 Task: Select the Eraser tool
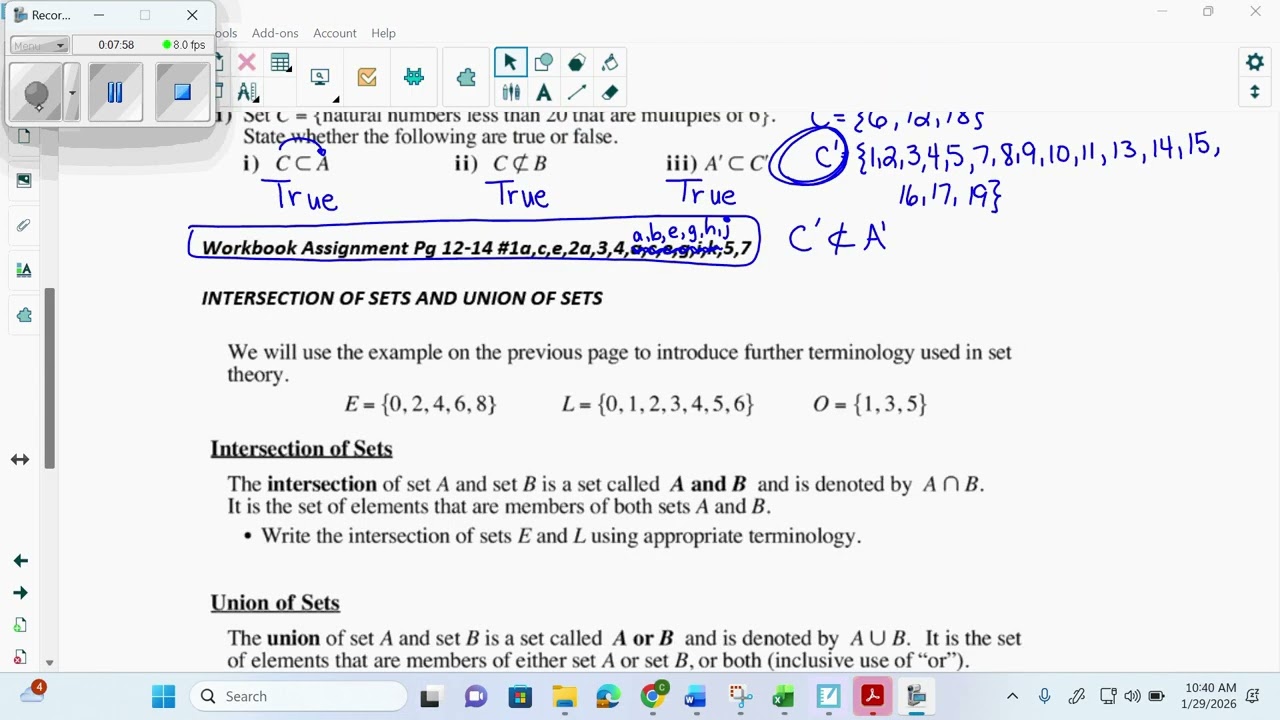(x=610, y=92)
